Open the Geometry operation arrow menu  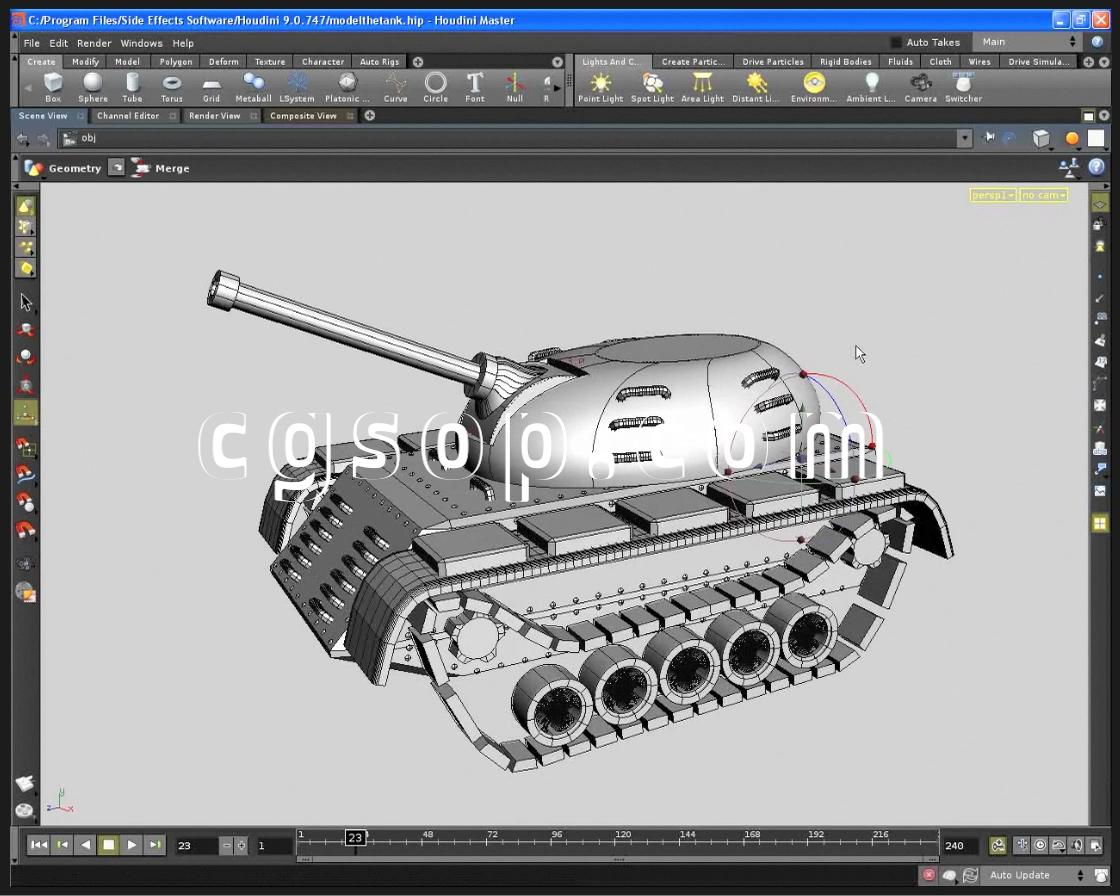[x=116, y=168]
